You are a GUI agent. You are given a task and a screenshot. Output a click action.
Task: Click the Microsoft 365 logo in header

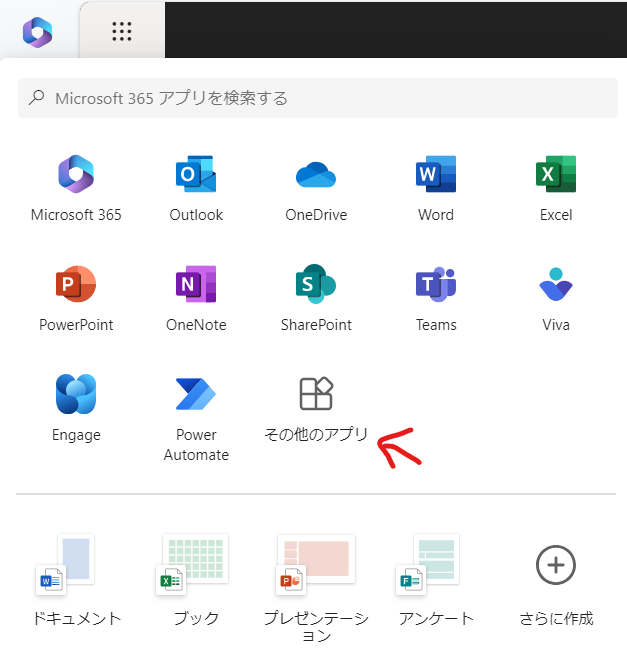(38, 32)
